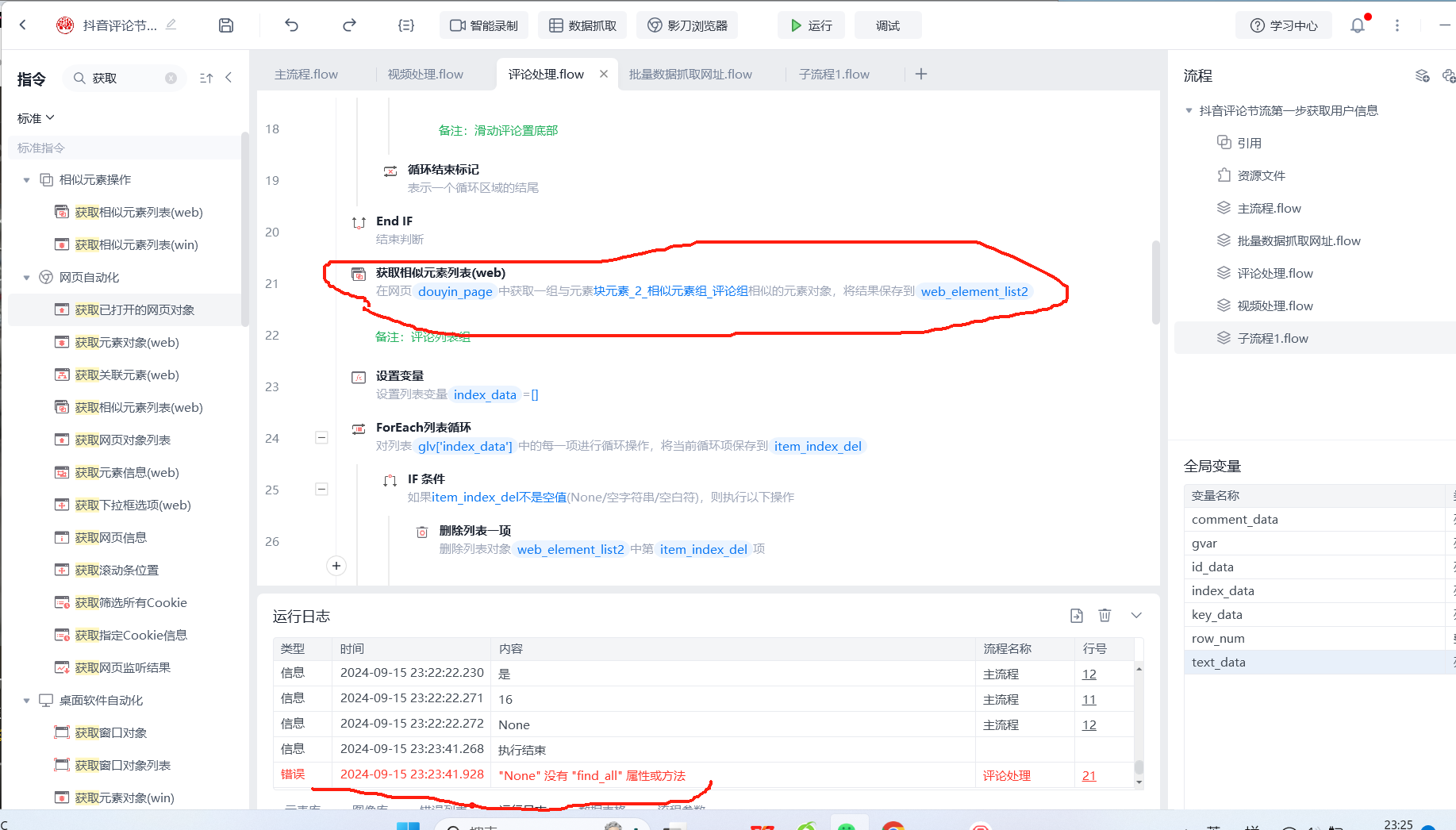Switch to the 主流程.flow tab
1456x830 pixels.
pyautogui.click(x=306, y=74)
